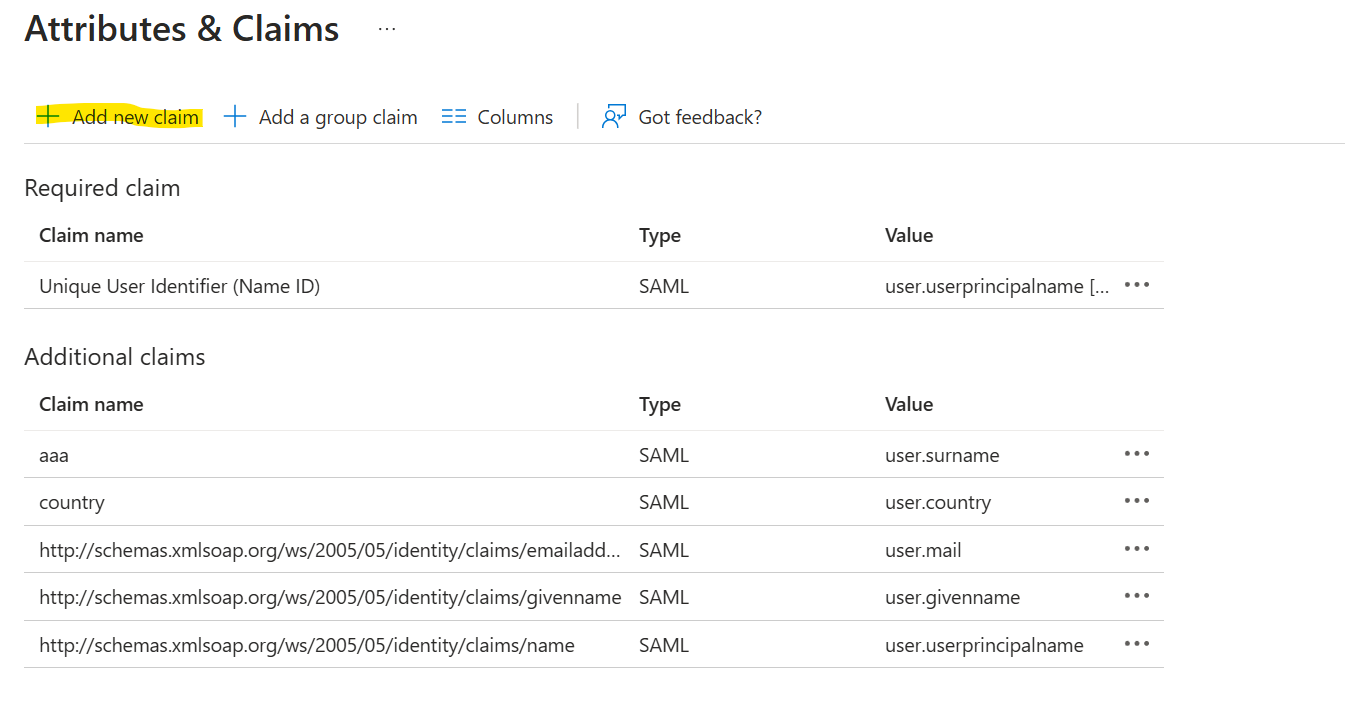
Task: Click Claim name header under Required claim
Action: pyautogui.click(x=91, y=236)
